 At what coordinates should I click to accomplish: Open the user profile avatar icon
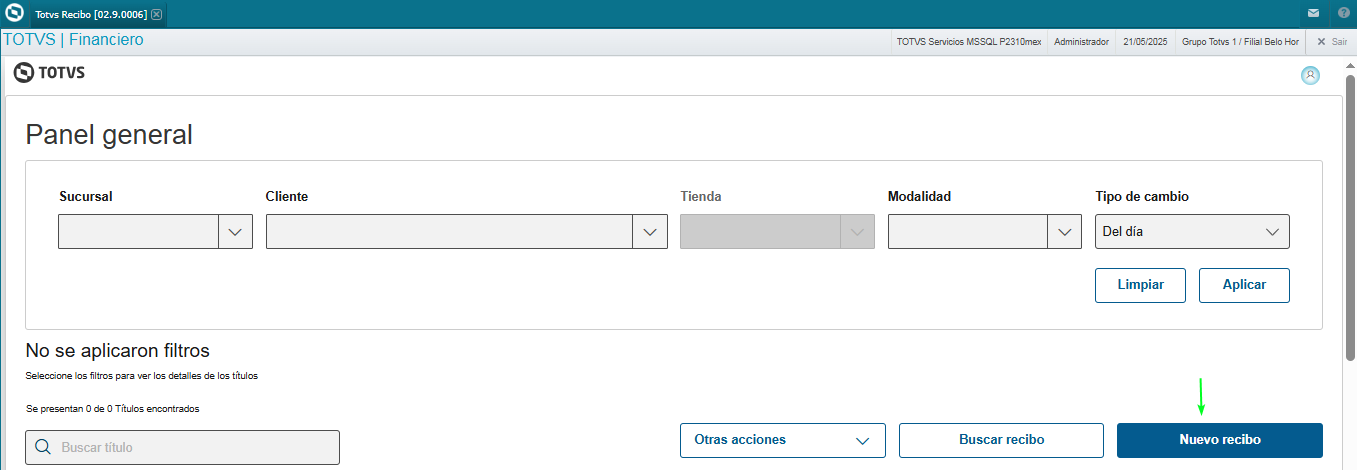[1310, 75]
